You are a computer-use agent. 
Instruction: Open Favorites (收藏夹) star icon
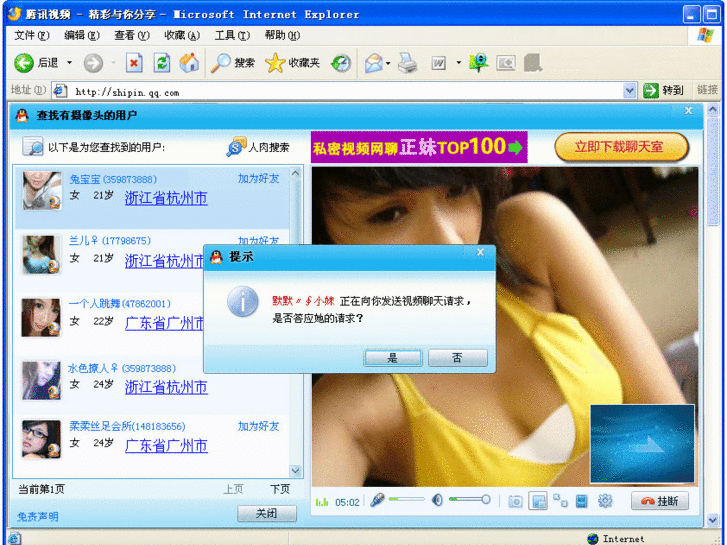(275, 63)
